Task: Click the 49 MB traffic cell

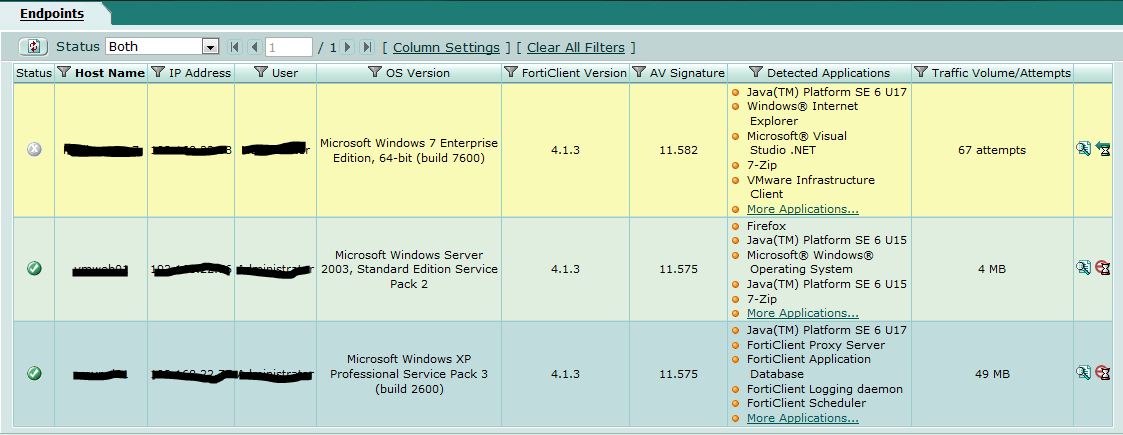Action: (992, 374)
